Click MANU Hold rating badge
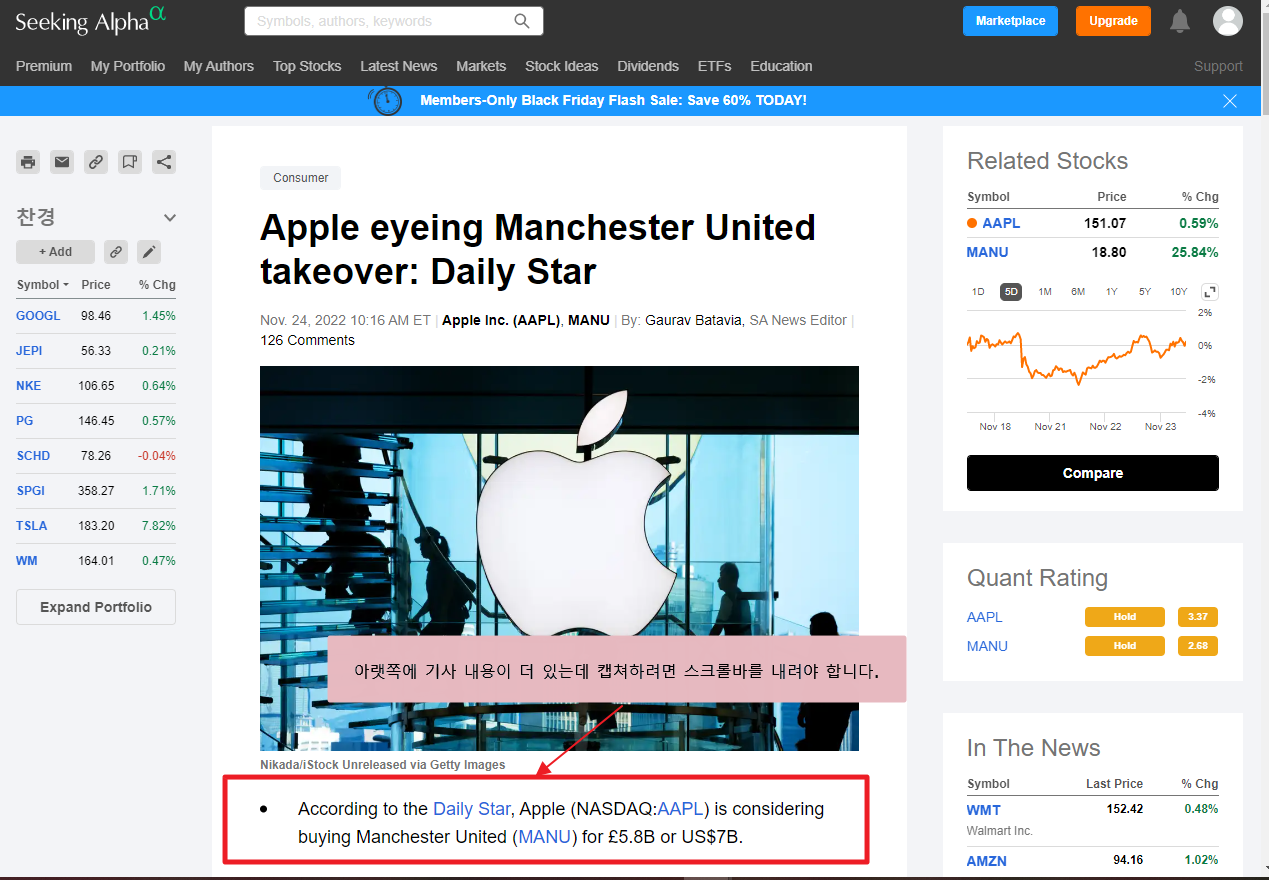 click(1125, 646)
